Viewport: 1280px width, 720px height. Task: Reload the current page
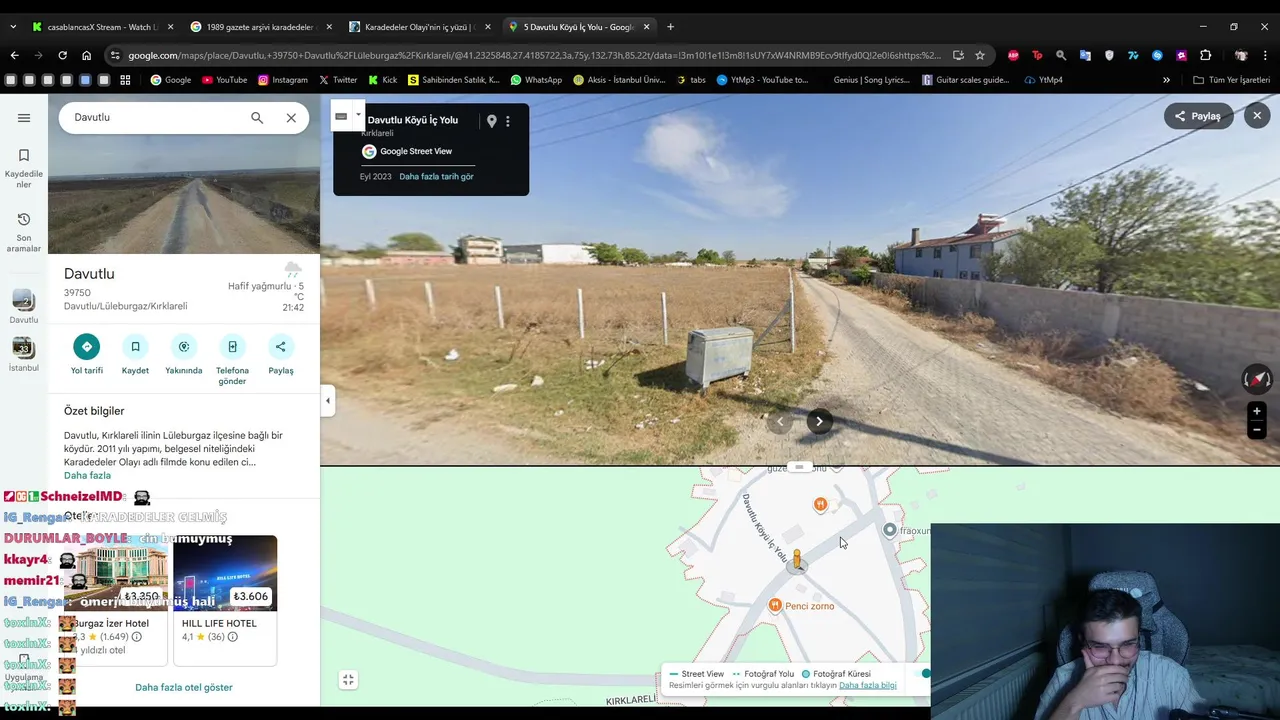point(62,55)
